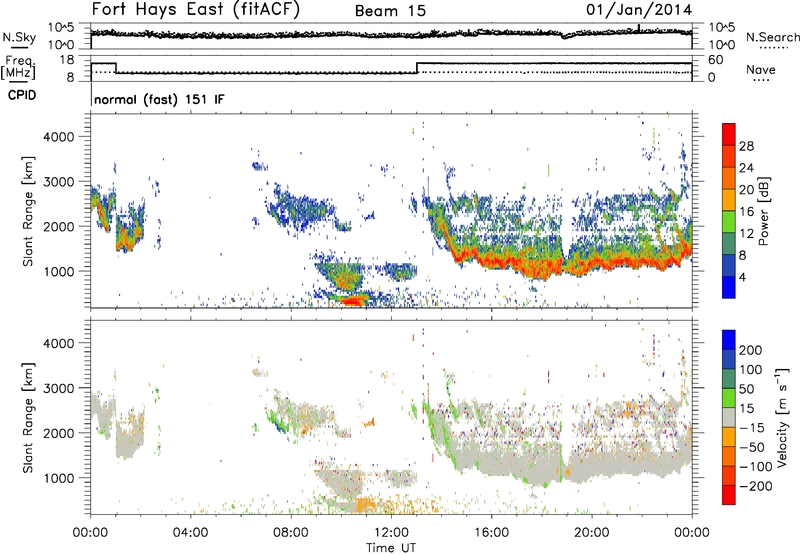Click the 'Beam 15' label
This screenshot has width=800, height=554.
[390, 11]
